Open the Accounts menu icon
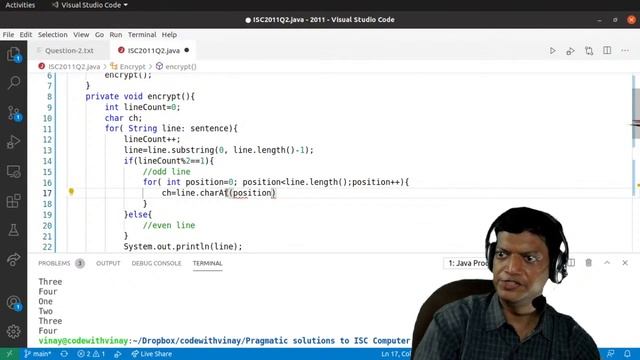The image size is (640, 360). 13,303
